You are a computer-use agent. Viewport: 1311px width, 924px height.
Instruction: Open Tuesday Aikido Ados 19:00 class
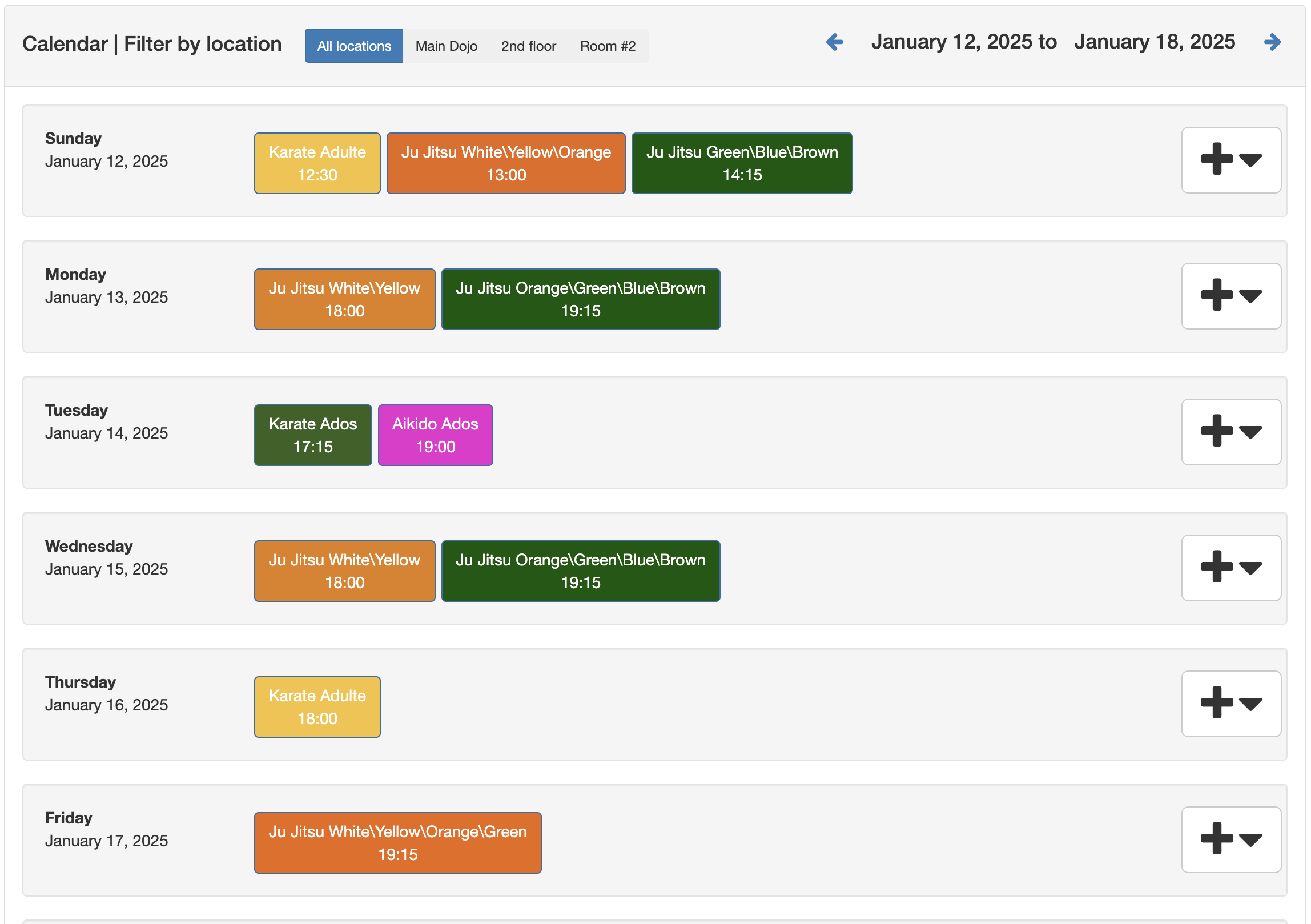pos(435,435)
